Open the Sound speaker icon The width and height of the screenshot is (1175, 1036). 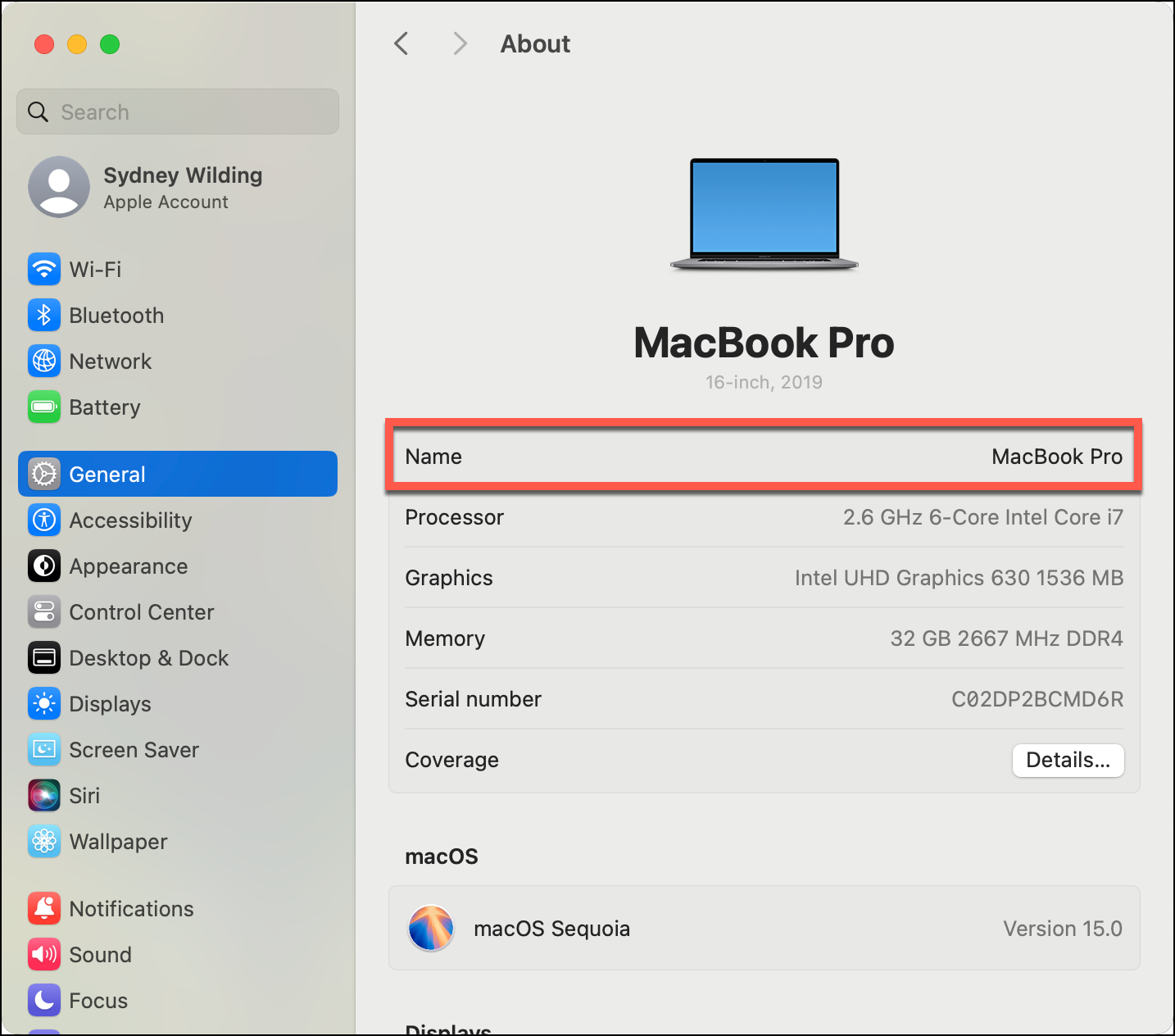point(44,954)
